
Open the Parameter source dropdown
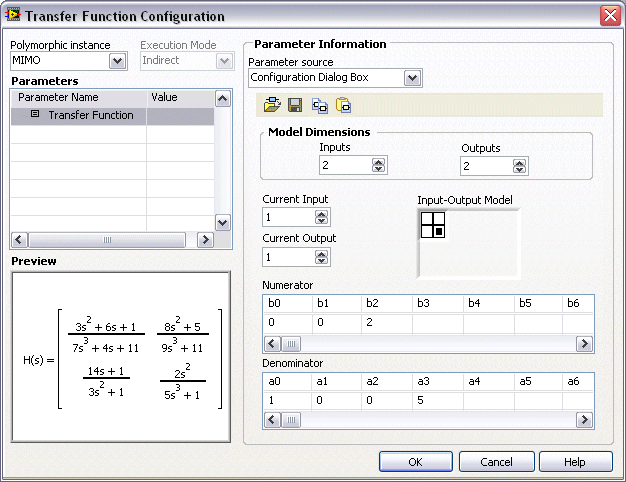click(412, 78)
